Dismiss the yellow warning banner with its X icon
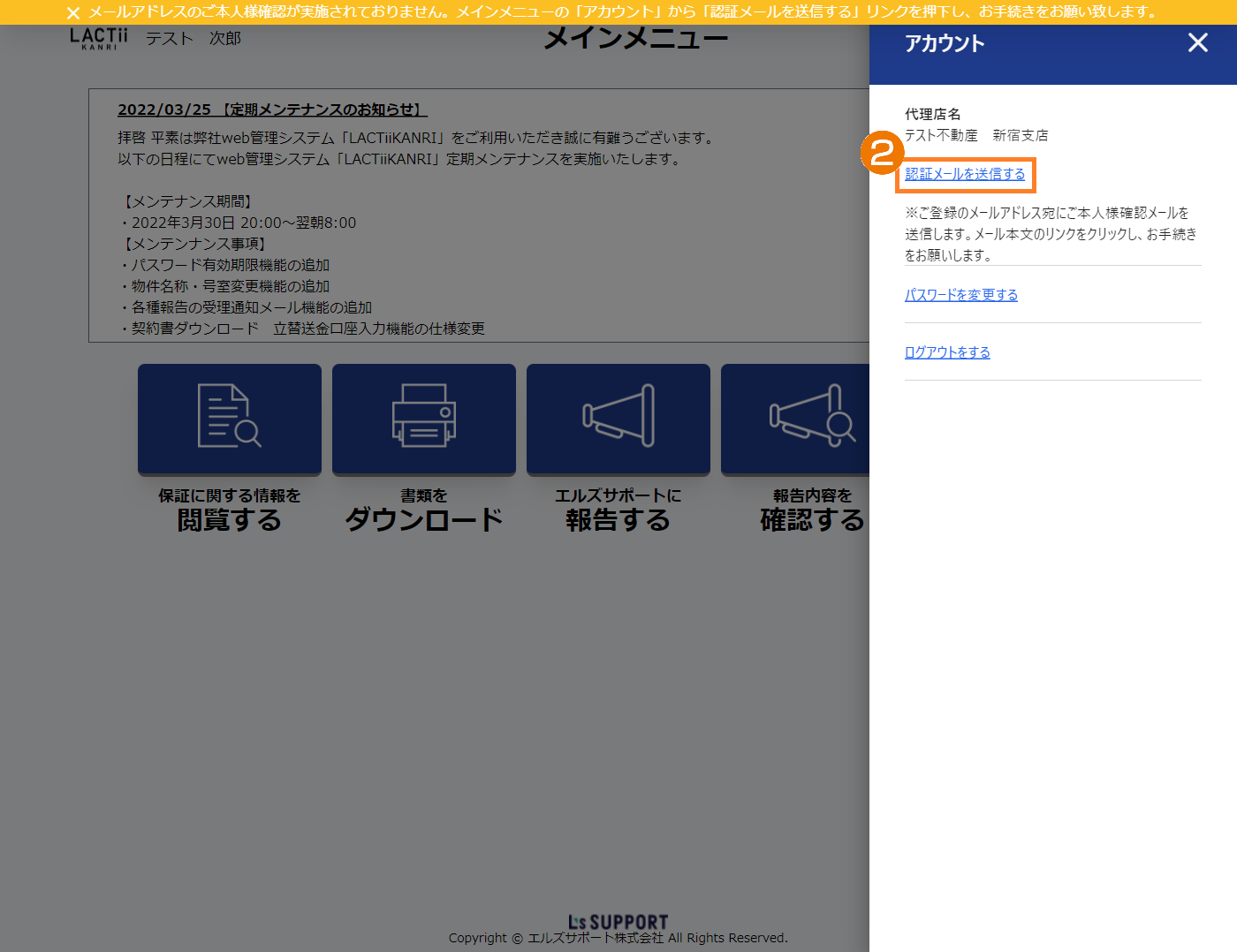1237x952 pixels. click(73, 13)
